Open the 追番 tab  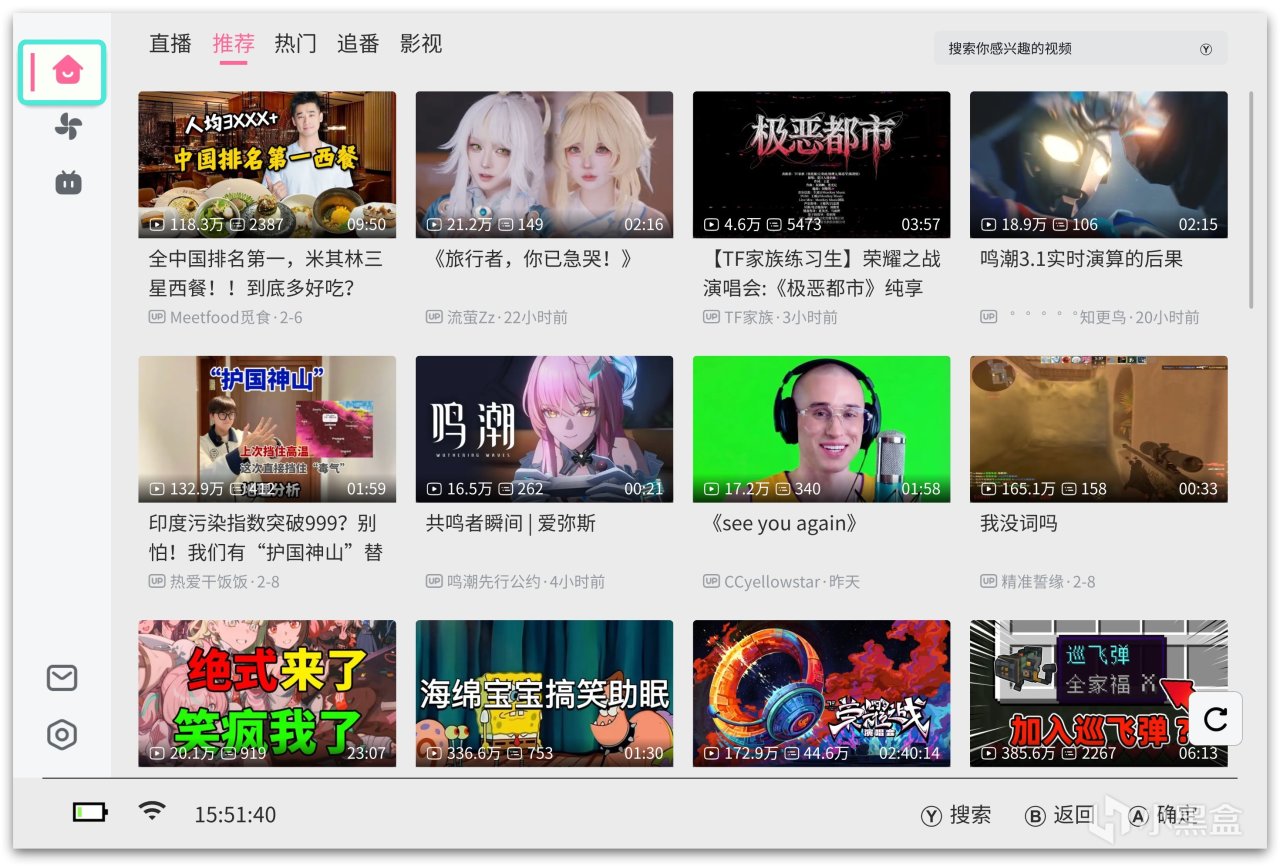tap(358, 44)
